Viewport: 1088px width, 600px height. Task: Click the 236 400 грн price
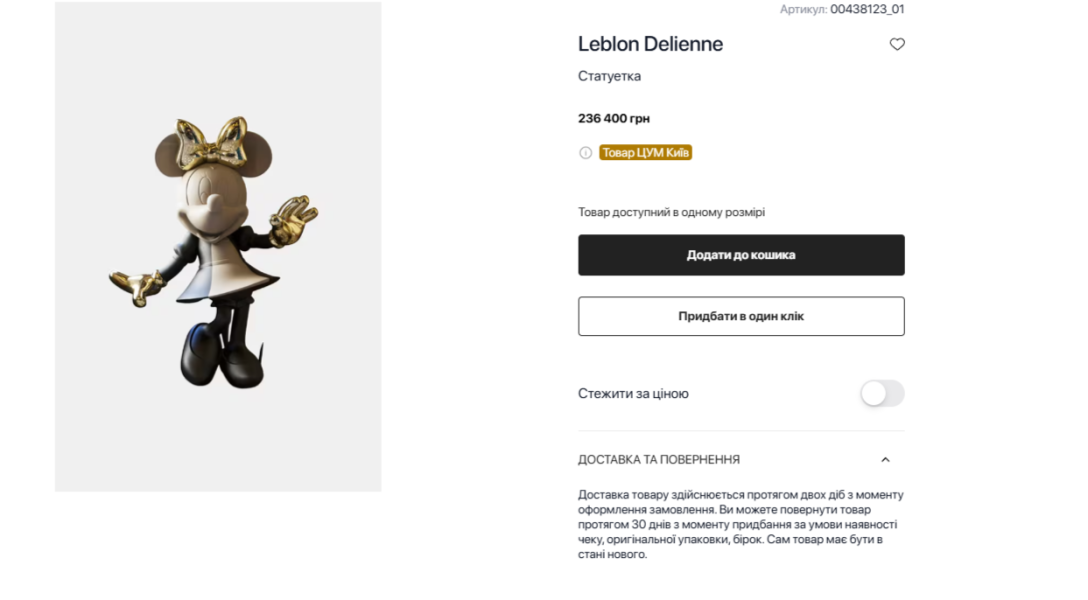tap(614, 118)
